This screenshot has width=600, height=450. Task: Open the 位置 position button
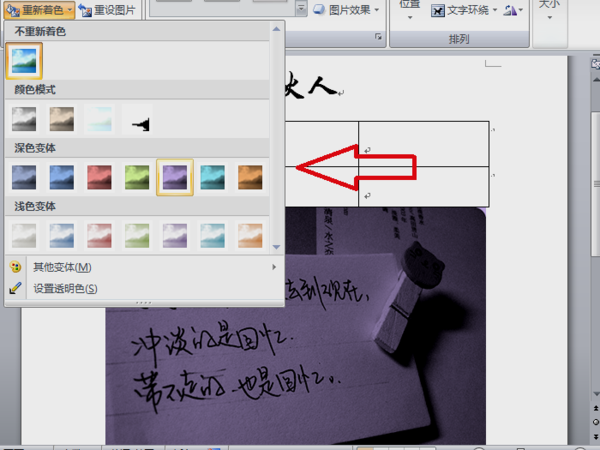coord(410,9)
